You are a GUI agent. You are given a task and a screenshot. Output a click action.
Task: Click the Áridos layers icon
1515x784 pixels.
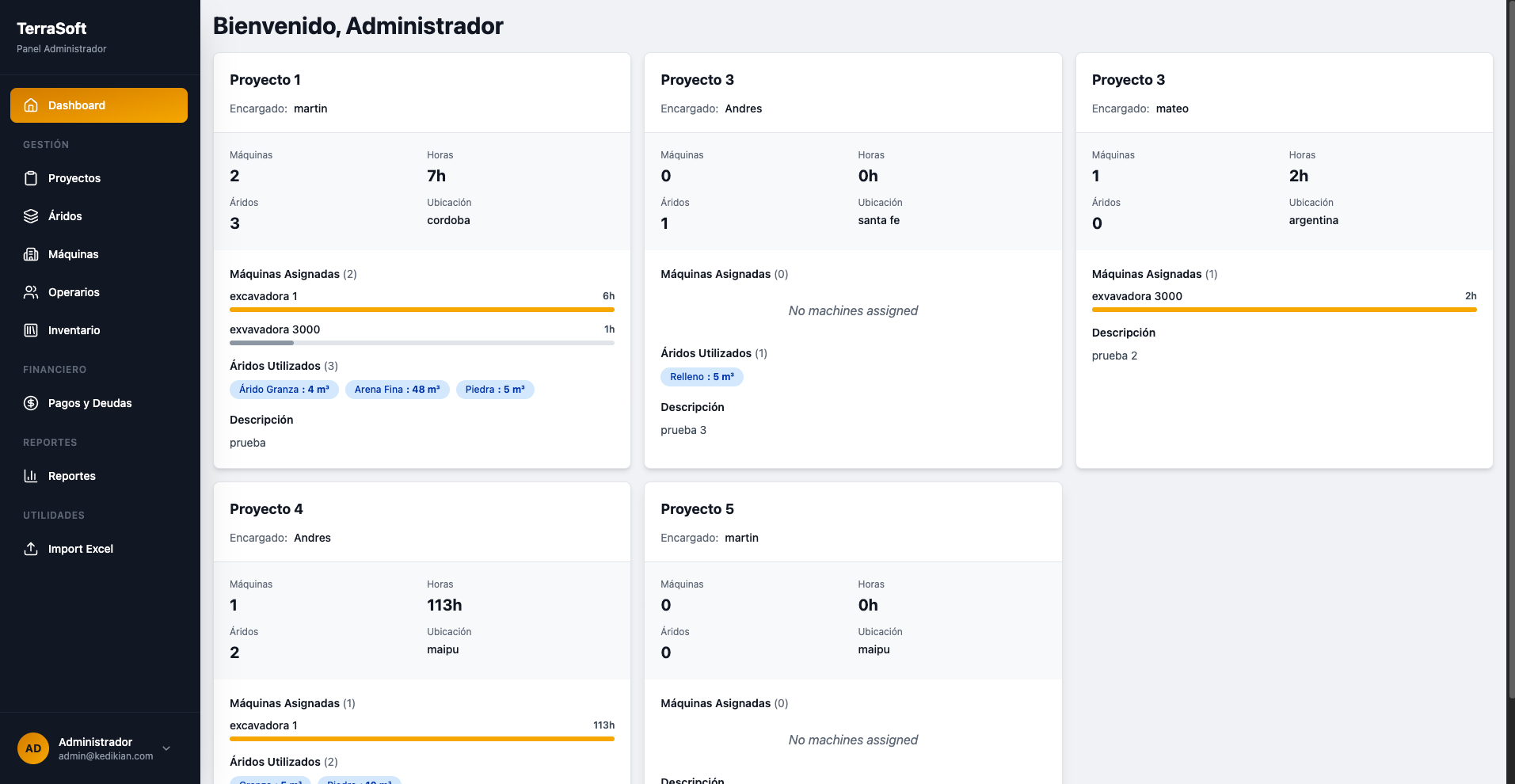click(30, 215)
